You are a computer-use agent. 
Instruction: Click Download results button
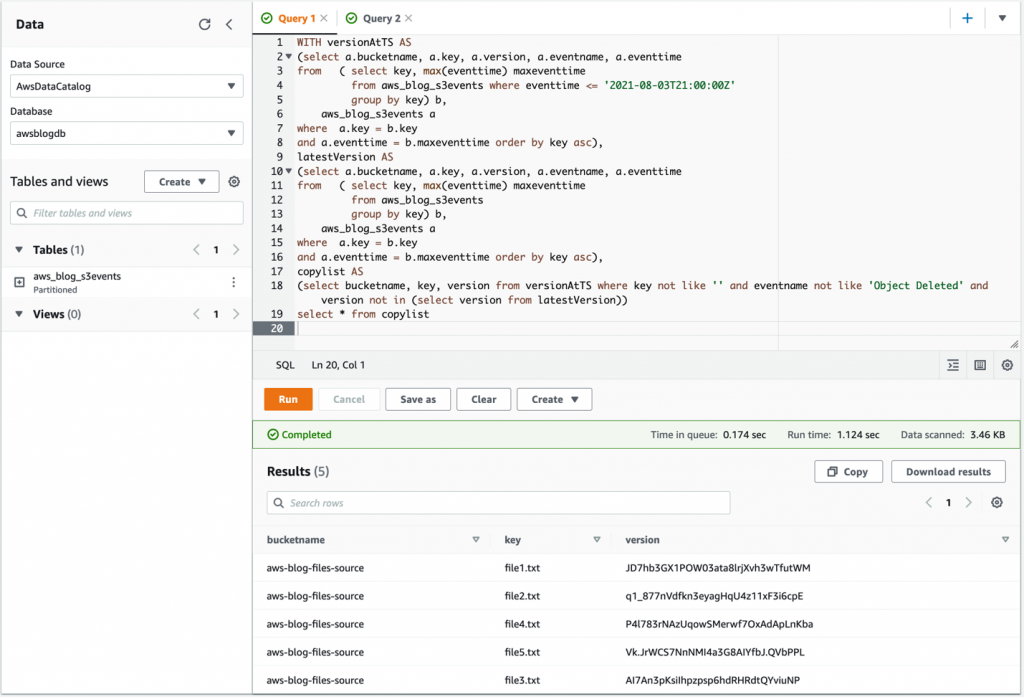pyautogui.click(x=948, y=472)
